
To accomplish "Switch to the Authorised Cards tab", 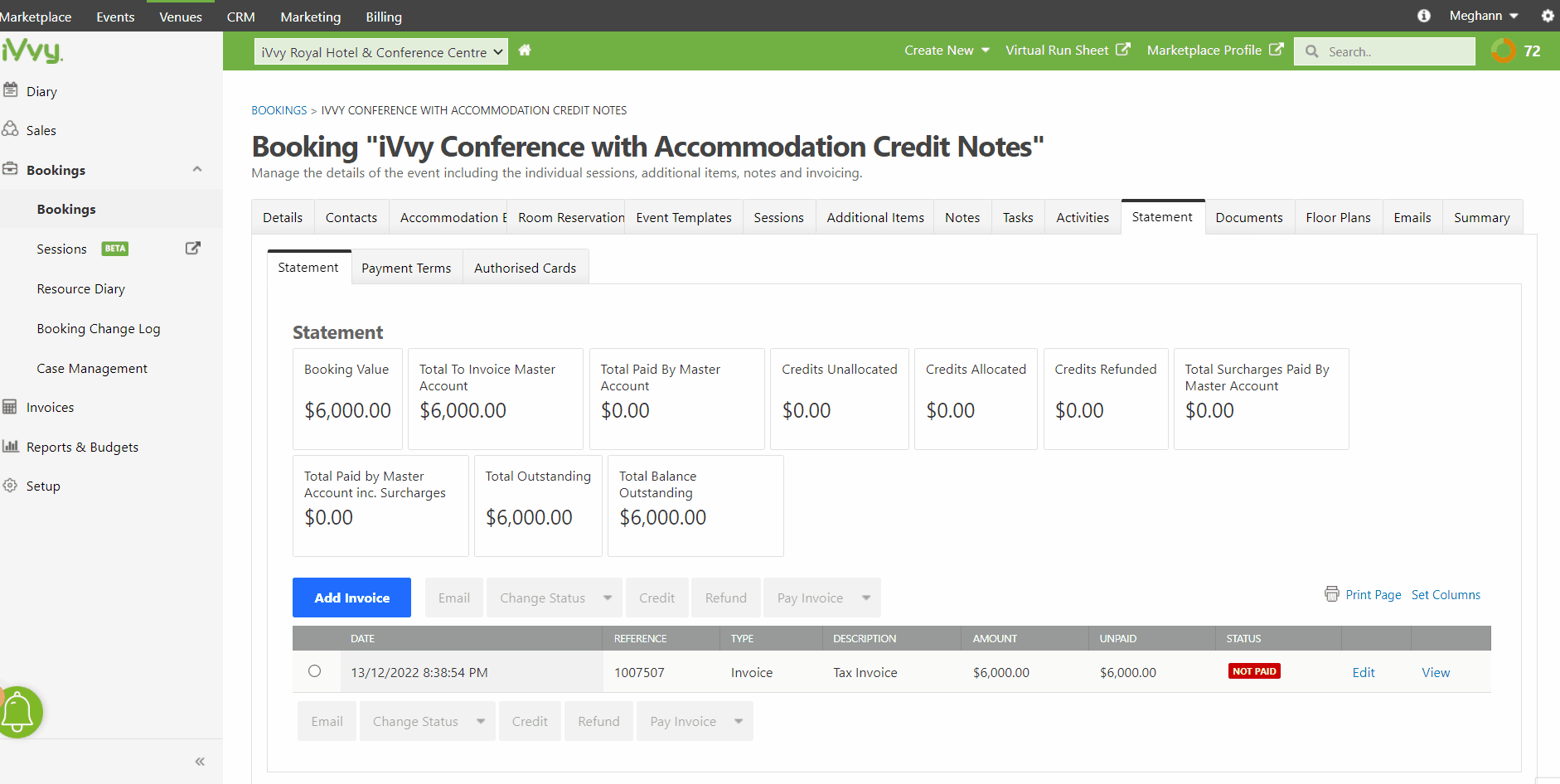I will (525, 268).
